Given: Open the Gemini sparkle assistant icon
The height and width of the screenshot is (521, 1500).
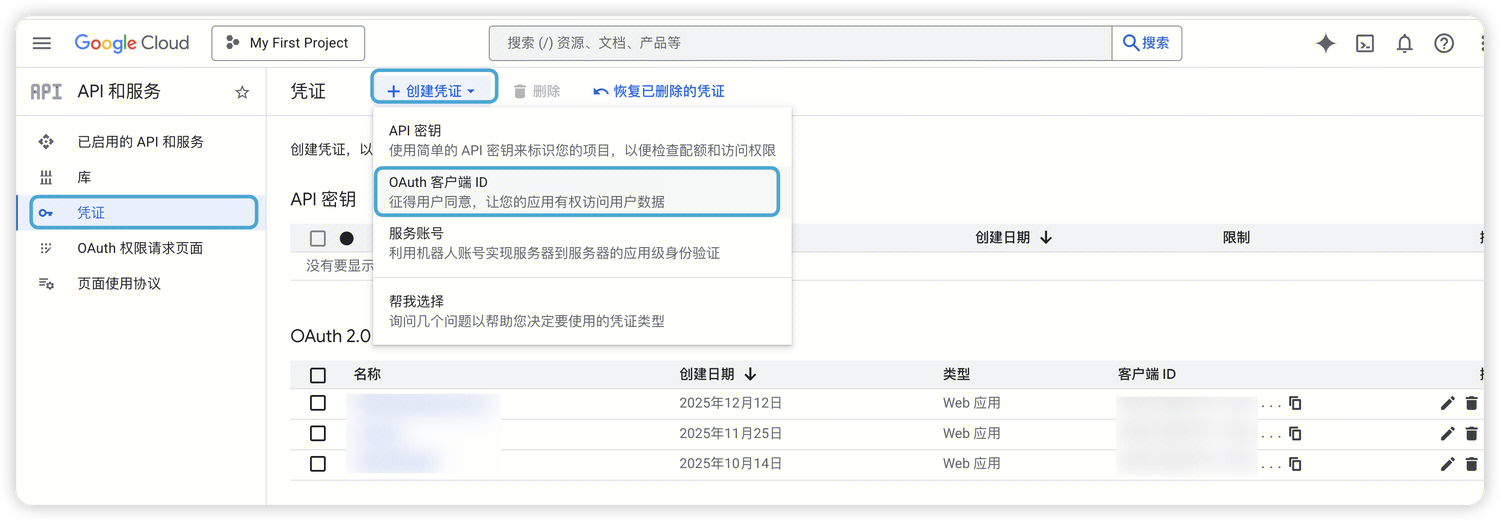Looking at the screenshot, I should [x=1326, y=43].
